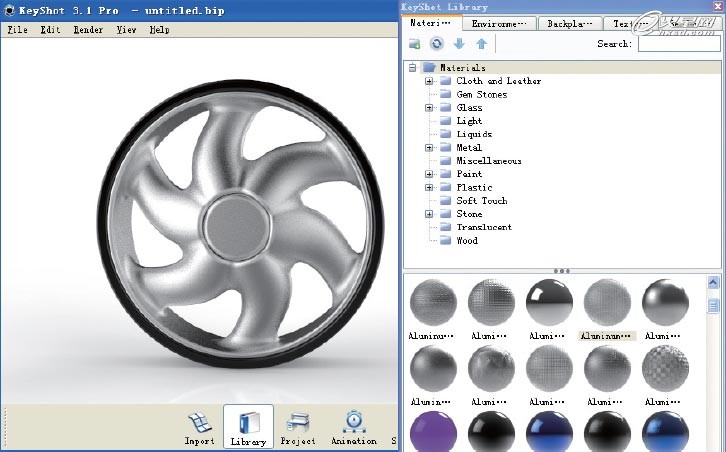
Task: Click the blue up arrow export icon
Action: [x=482, y=44]
